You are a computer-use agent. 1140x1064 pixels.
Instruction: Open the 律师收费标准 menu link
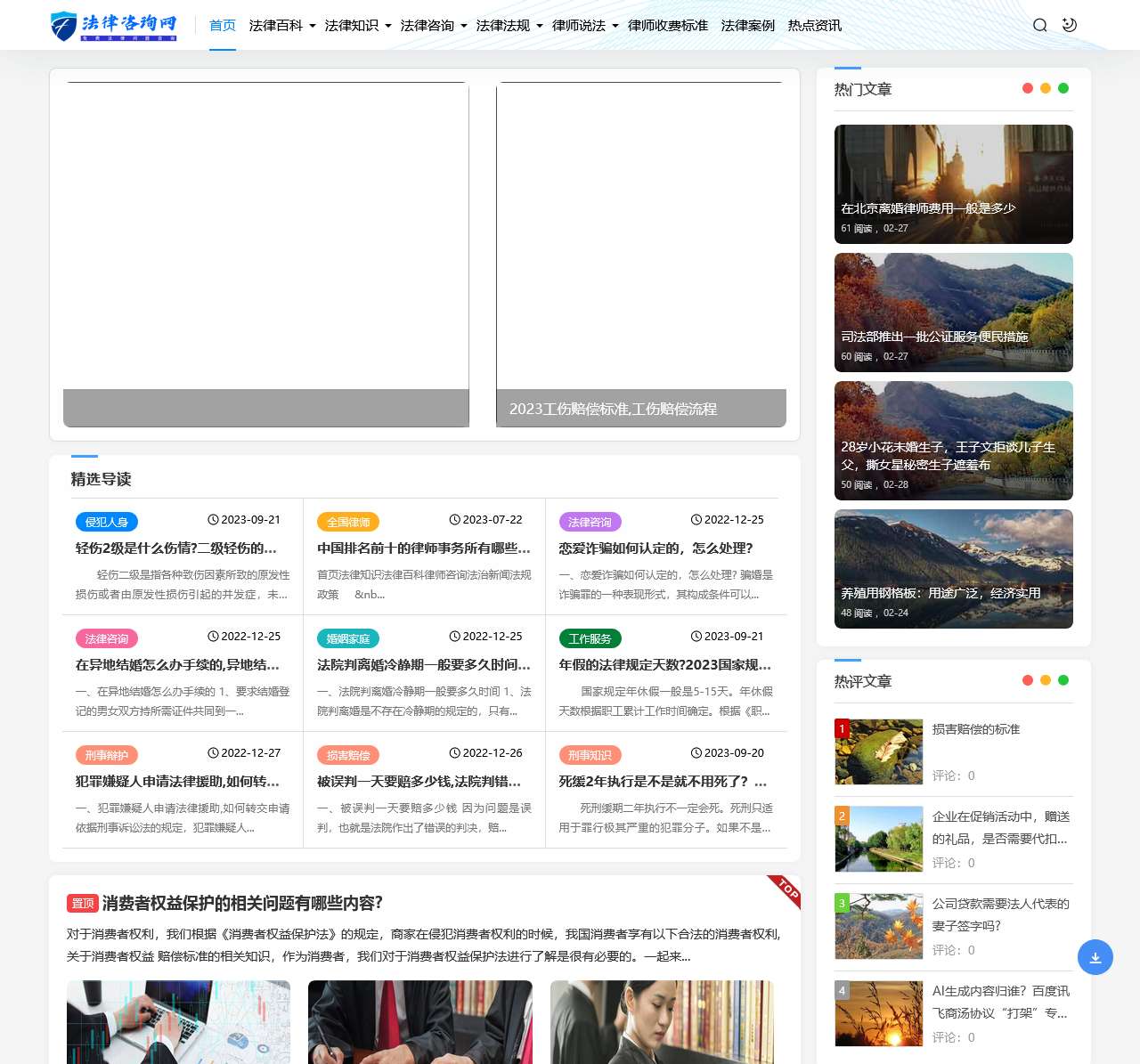pyautogui.click(x=668, y=26)
